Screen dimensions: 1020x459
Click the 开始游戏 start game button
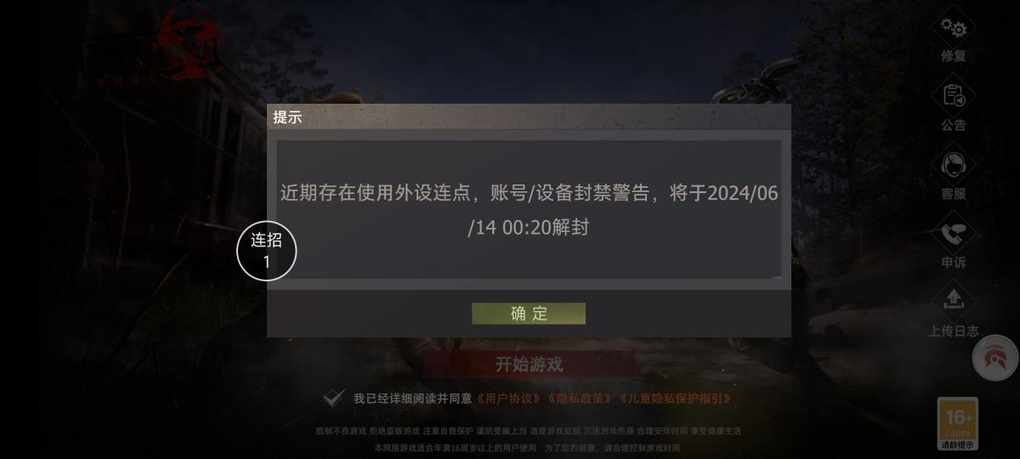click(530, 364)
